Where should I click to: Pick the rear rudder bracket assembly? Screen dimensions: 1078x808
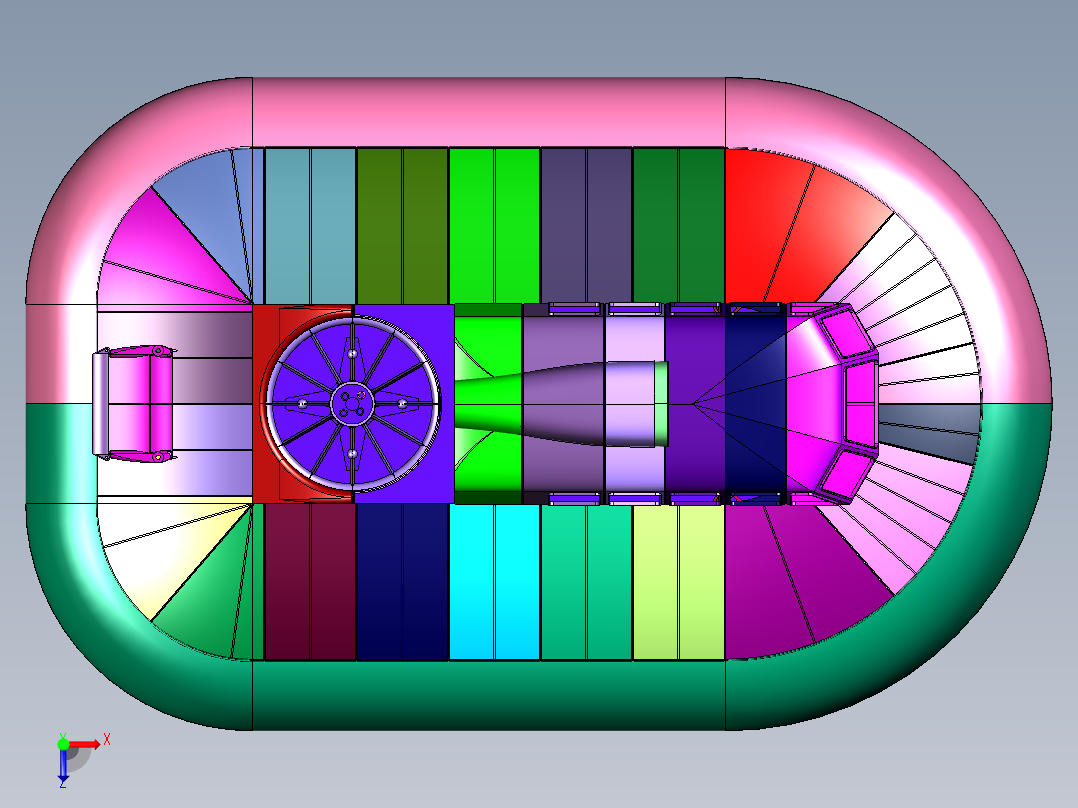pos(133,404)
